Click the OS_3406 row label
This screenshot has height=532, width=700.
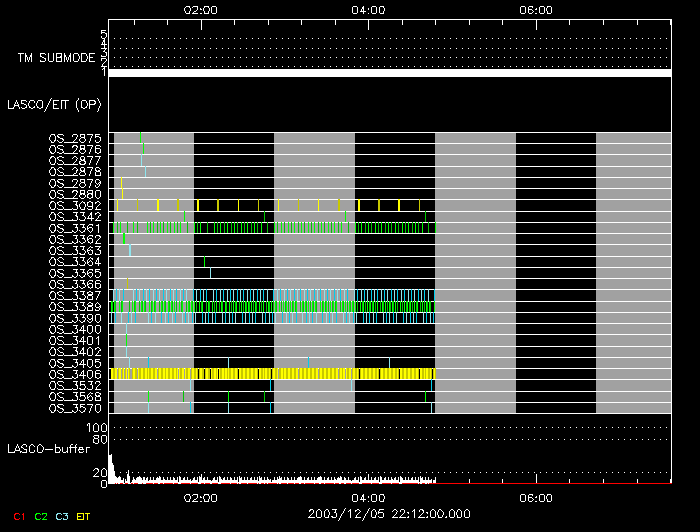pos(75,374)
